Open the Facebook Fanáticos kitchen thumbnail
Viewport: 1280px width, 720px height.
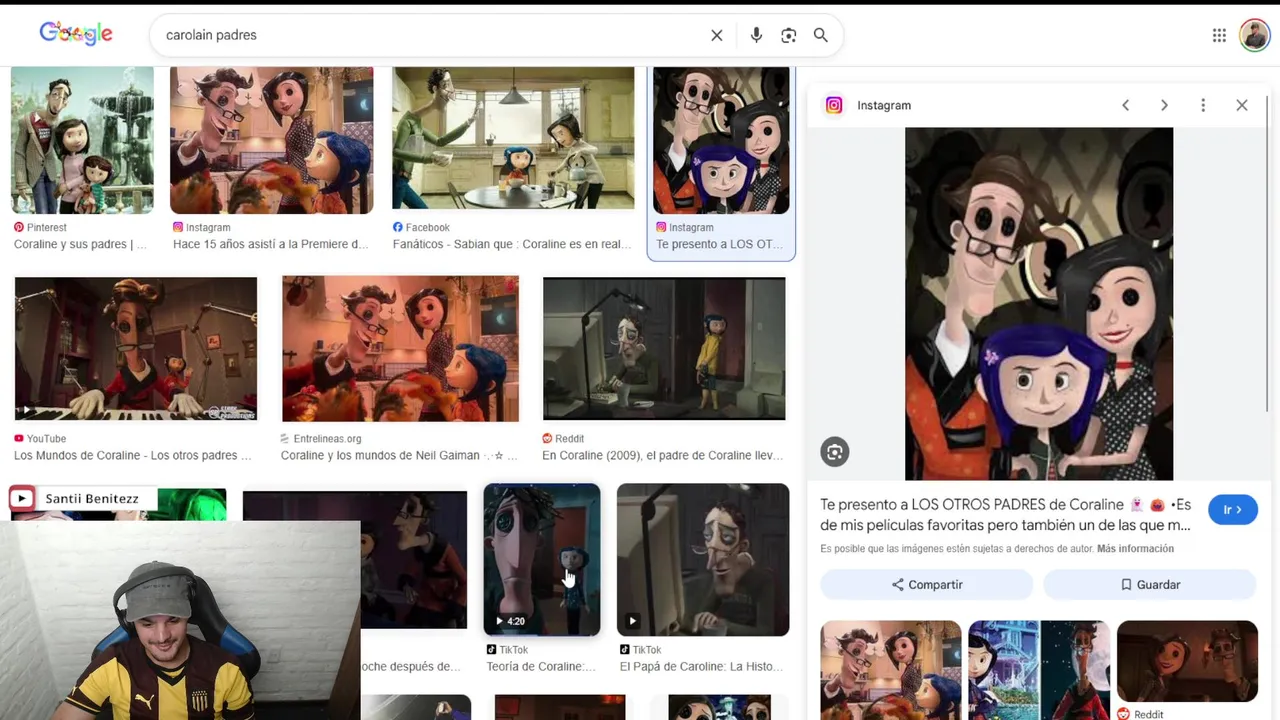tap(513, 138)
